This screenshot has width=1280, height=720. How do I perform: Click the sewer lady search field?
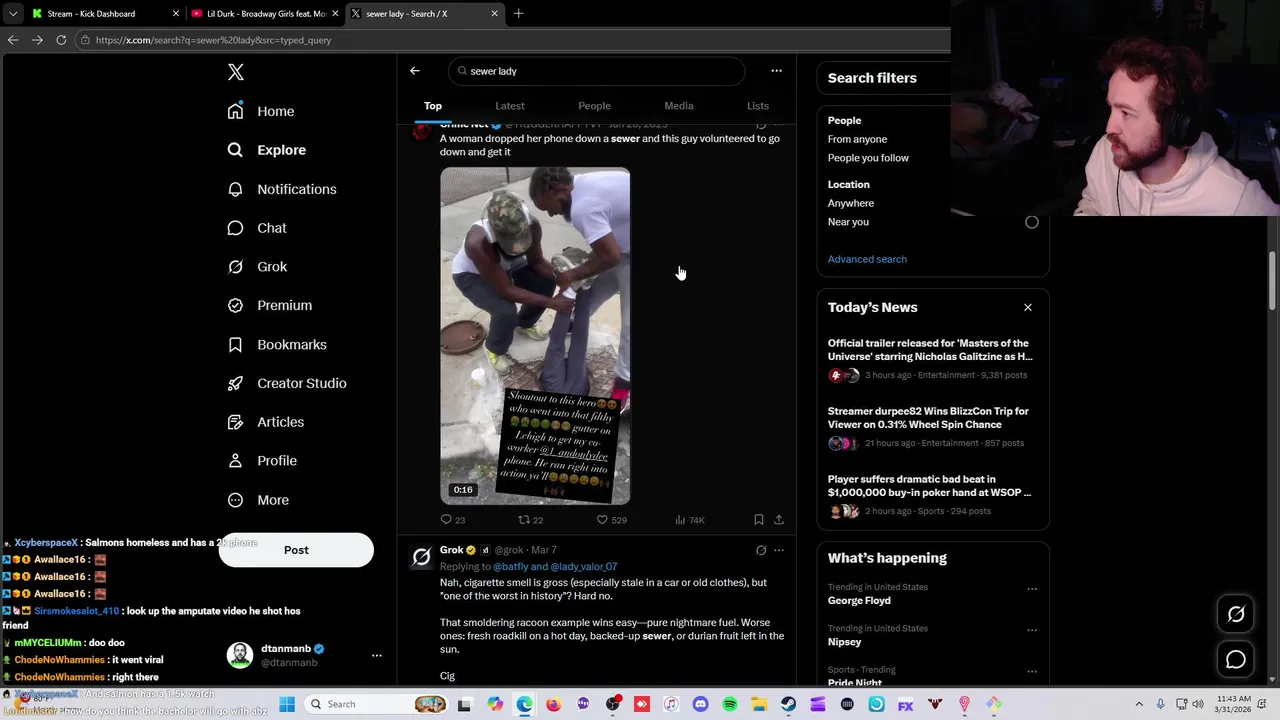[596, 71]
